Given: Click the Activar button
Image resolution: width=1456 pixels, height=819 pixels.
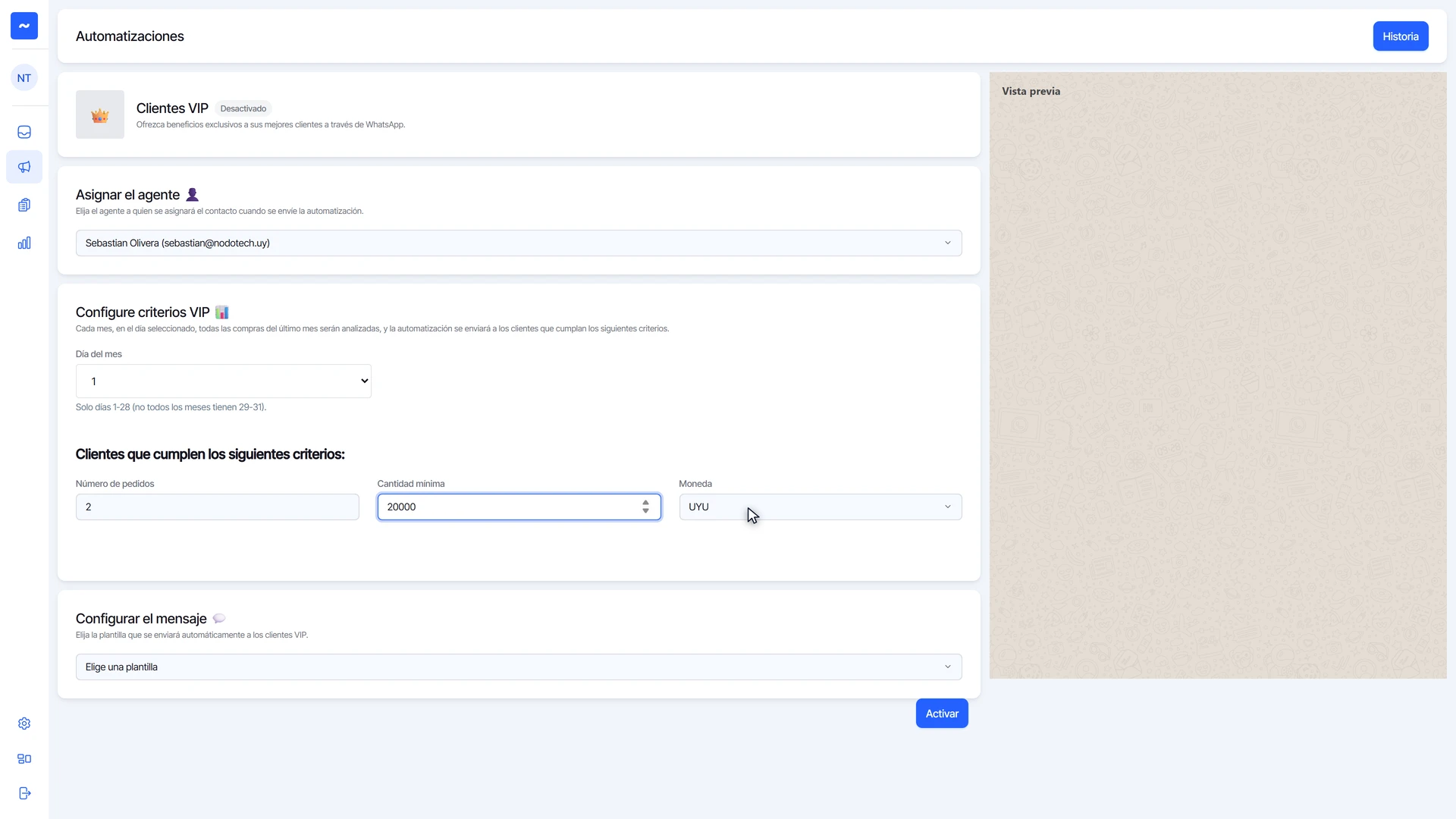Looking at the screenshot, I should coord(942,714).
